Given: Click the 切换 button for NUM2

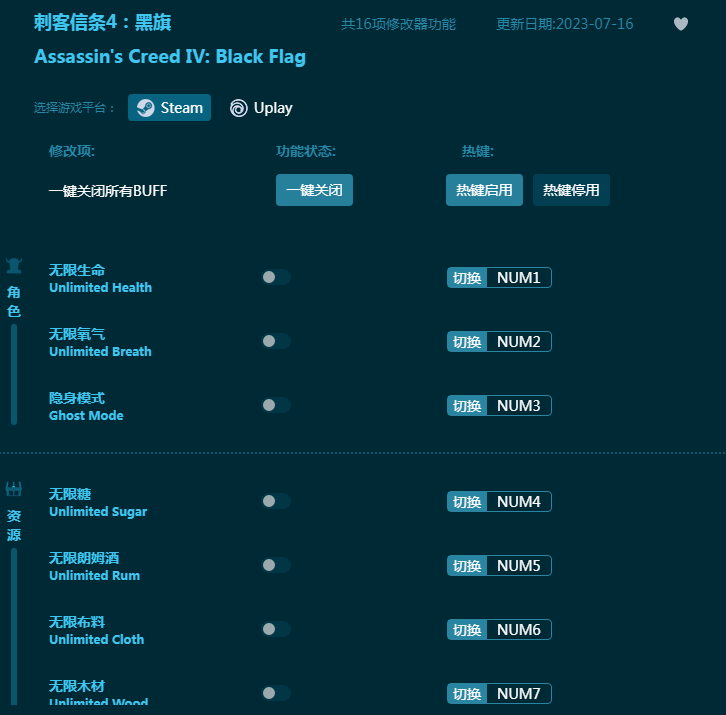Looking at the screenshot, I should (x=467, y=342).
